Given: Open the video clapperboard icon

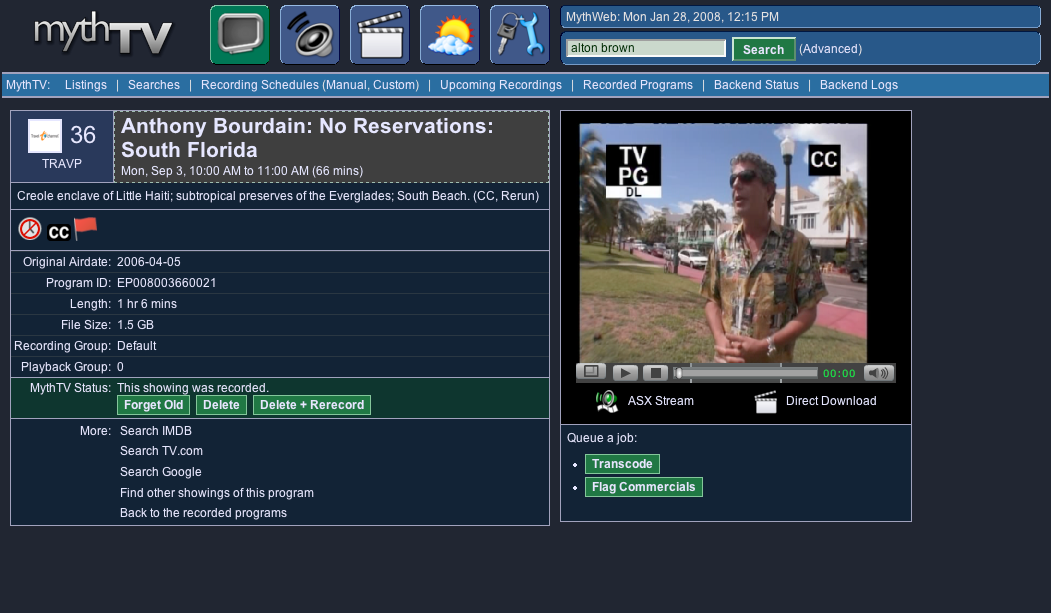Looking at the screenshot, I should coord(379,35).
